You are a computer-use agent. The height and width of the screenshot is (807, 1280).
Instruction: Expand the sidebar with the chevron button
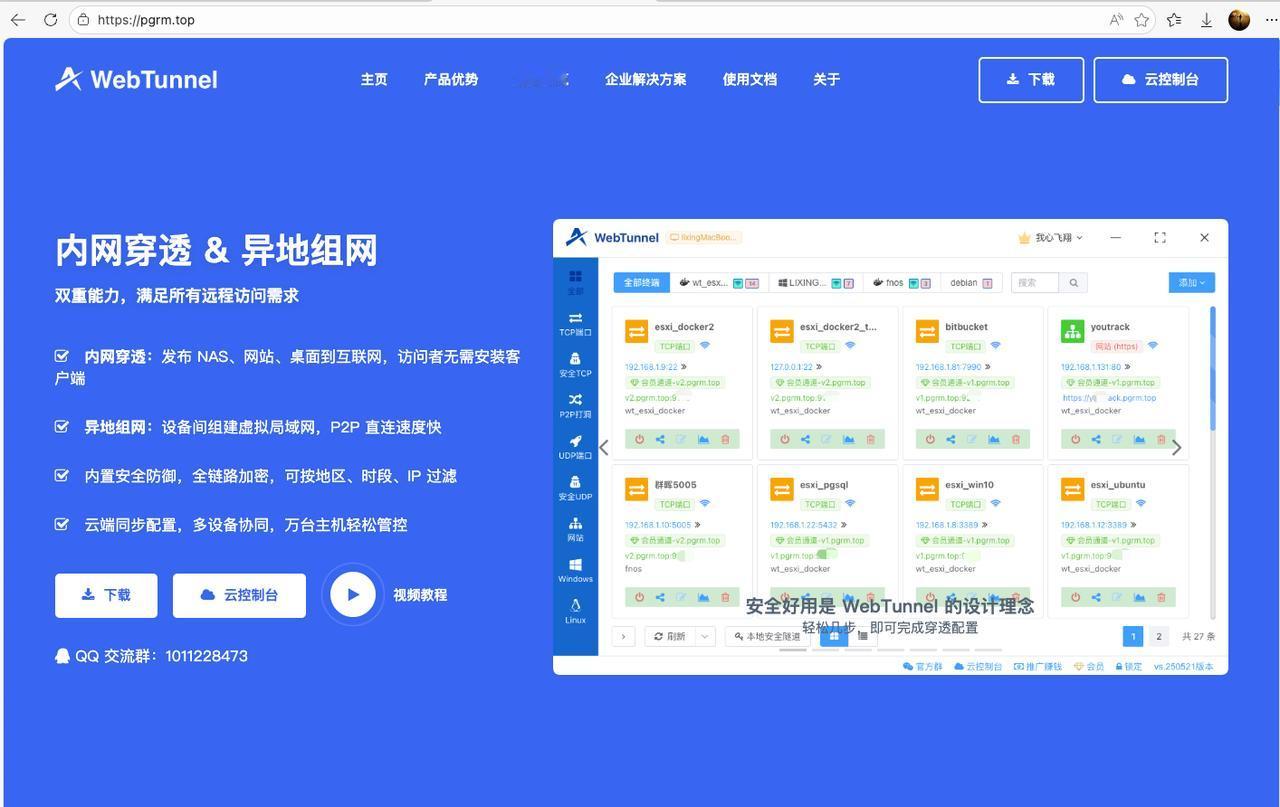tap(623, 636)
